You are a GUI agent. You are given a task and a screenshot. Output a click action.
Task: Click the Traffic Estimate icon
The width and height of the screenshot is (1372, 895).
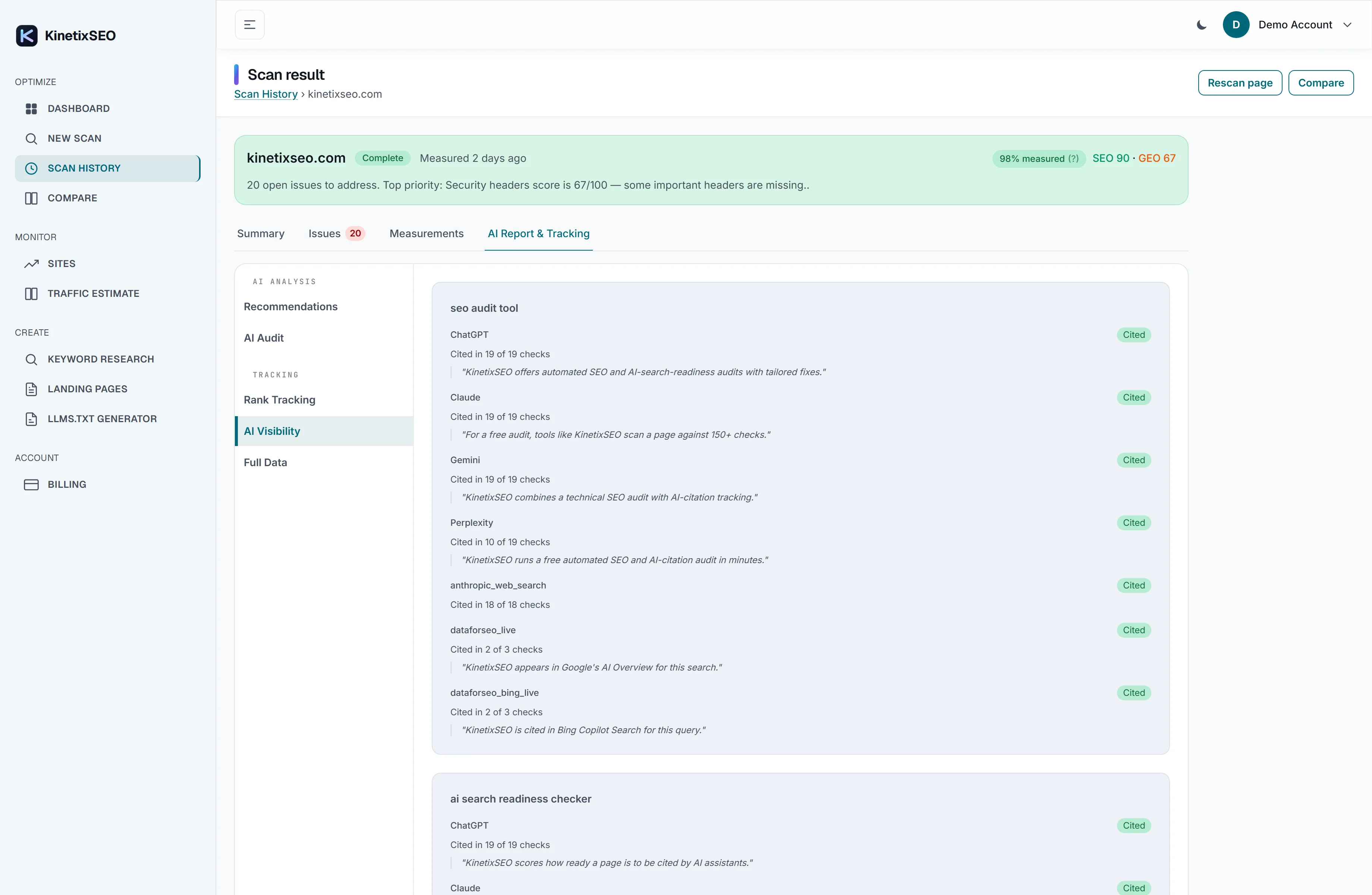31,293
